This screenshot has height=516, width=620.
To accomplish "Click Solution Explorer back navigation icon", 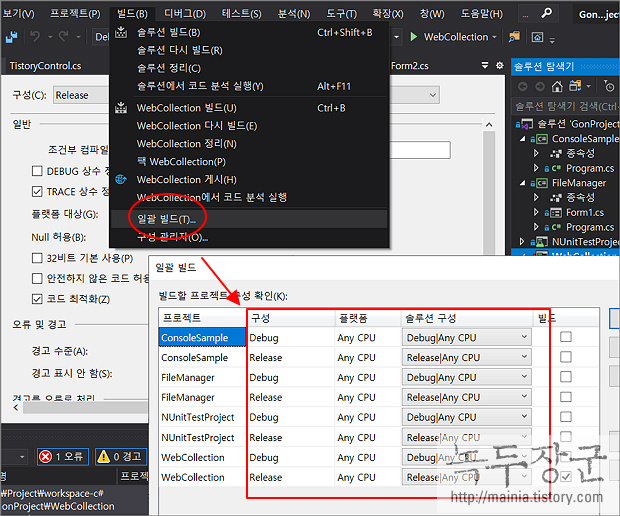I will pyautogui.click(x=523, y=86).
